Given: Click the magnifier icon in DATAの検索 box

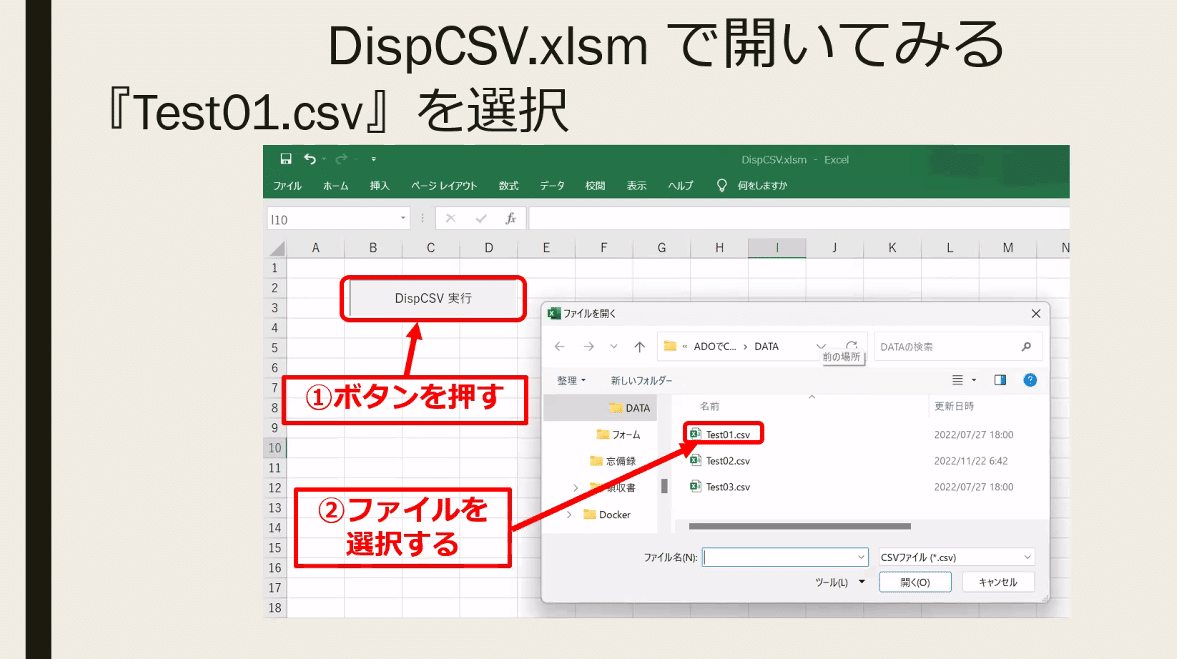Looking at the screenshot, I should [x=1027, y=344].
